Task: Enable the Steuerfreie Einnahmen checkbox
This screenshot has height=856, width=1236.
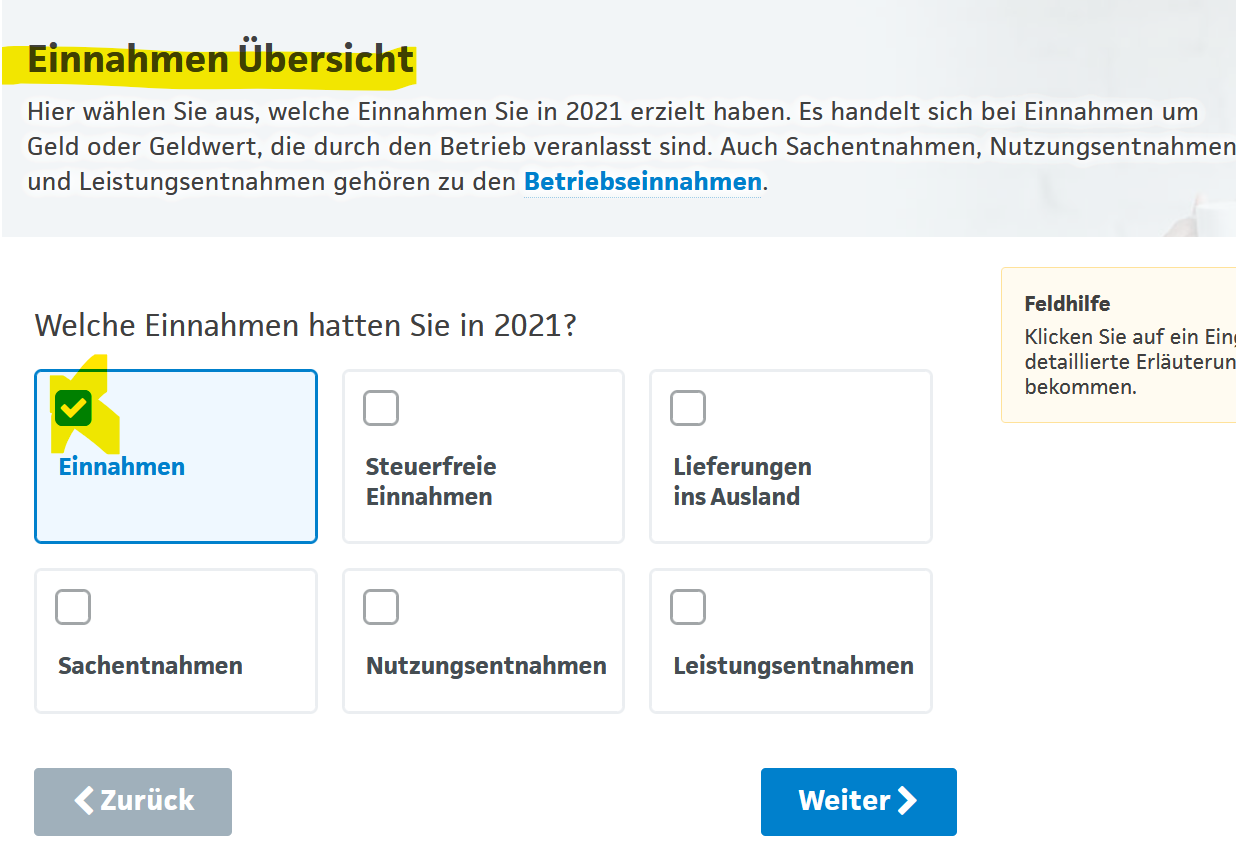Action: pyautogui.click(x=381, y=408)
